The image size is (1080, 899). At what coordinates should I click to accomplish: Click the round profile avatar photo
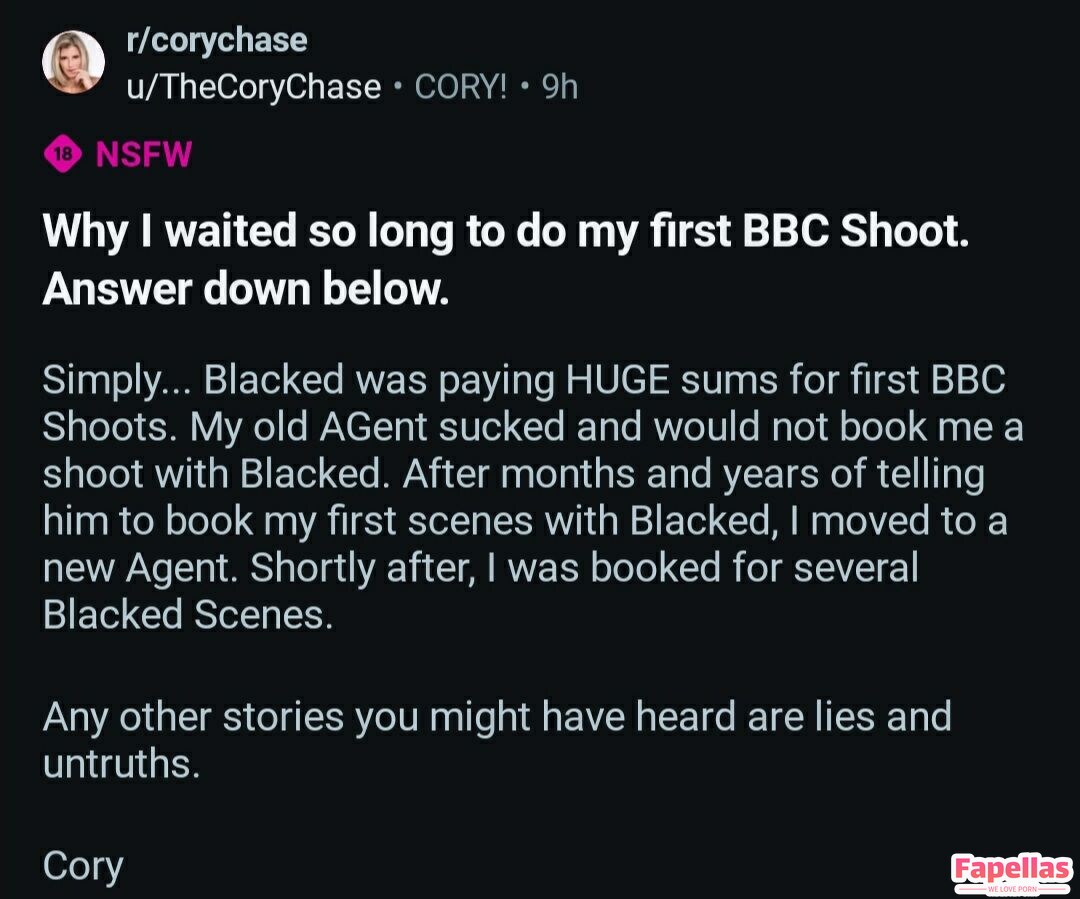click(73, 62)
